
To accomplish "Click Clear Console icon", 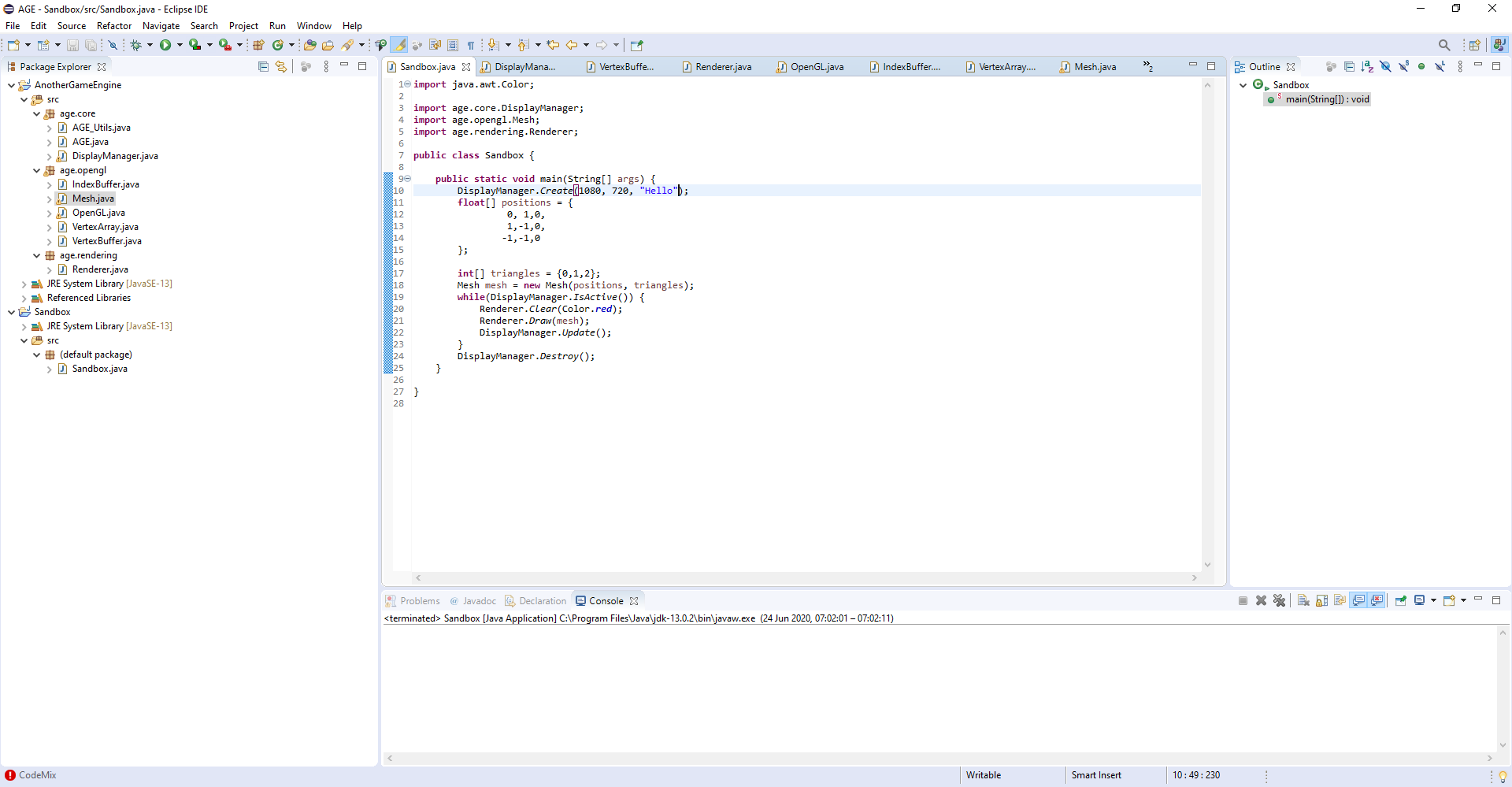I will pyautogui.click(x=1303, y=600).
